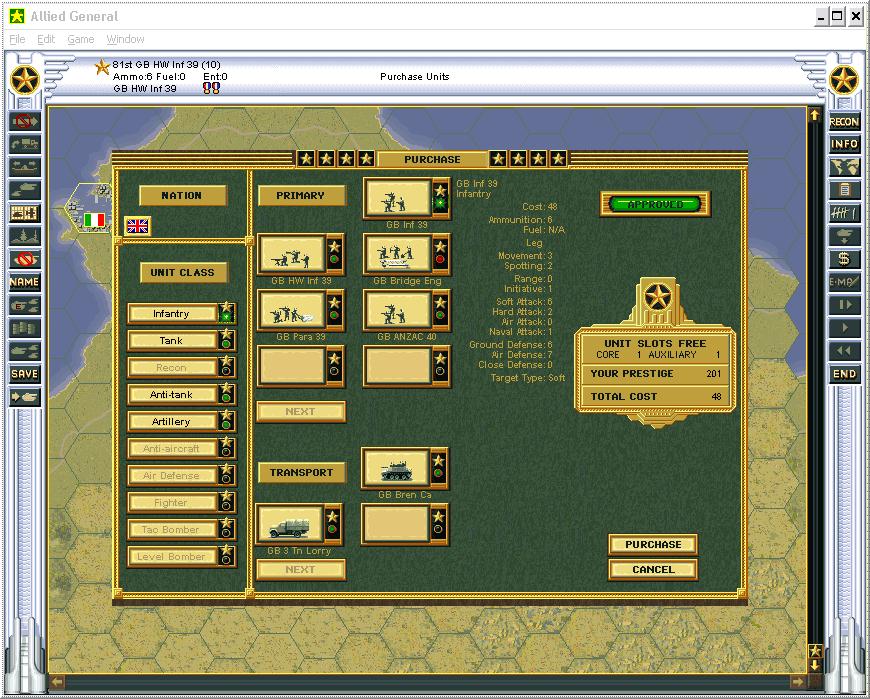This screenshot has width=870, height=699.
Task: Open the Window menu
Action: pyautogui.click(x=125, y=39)
